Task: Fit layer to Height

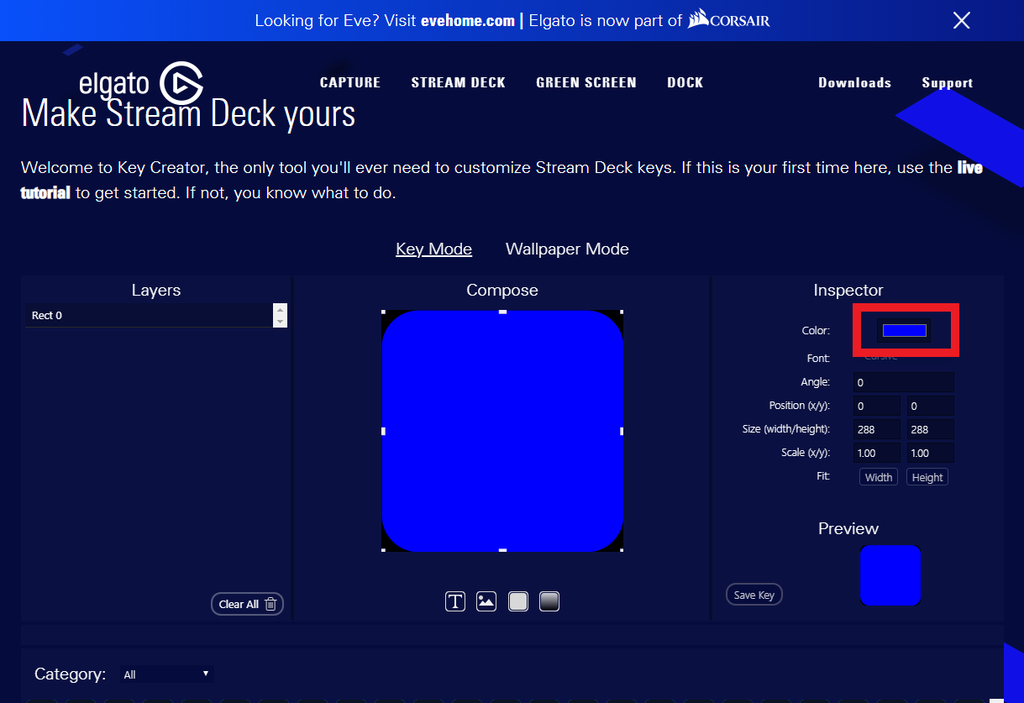Action: click(927, 477)
